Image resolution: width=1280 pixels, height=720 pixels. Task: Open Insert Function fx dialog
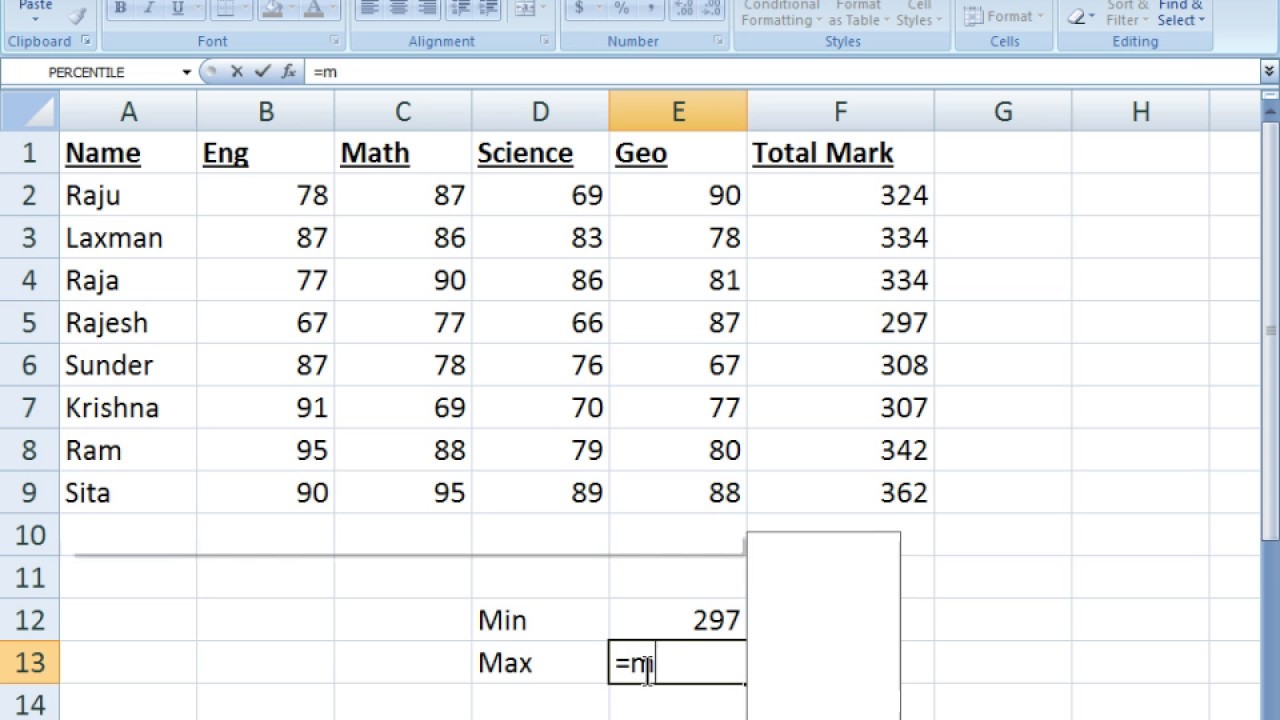coord(288,72)
